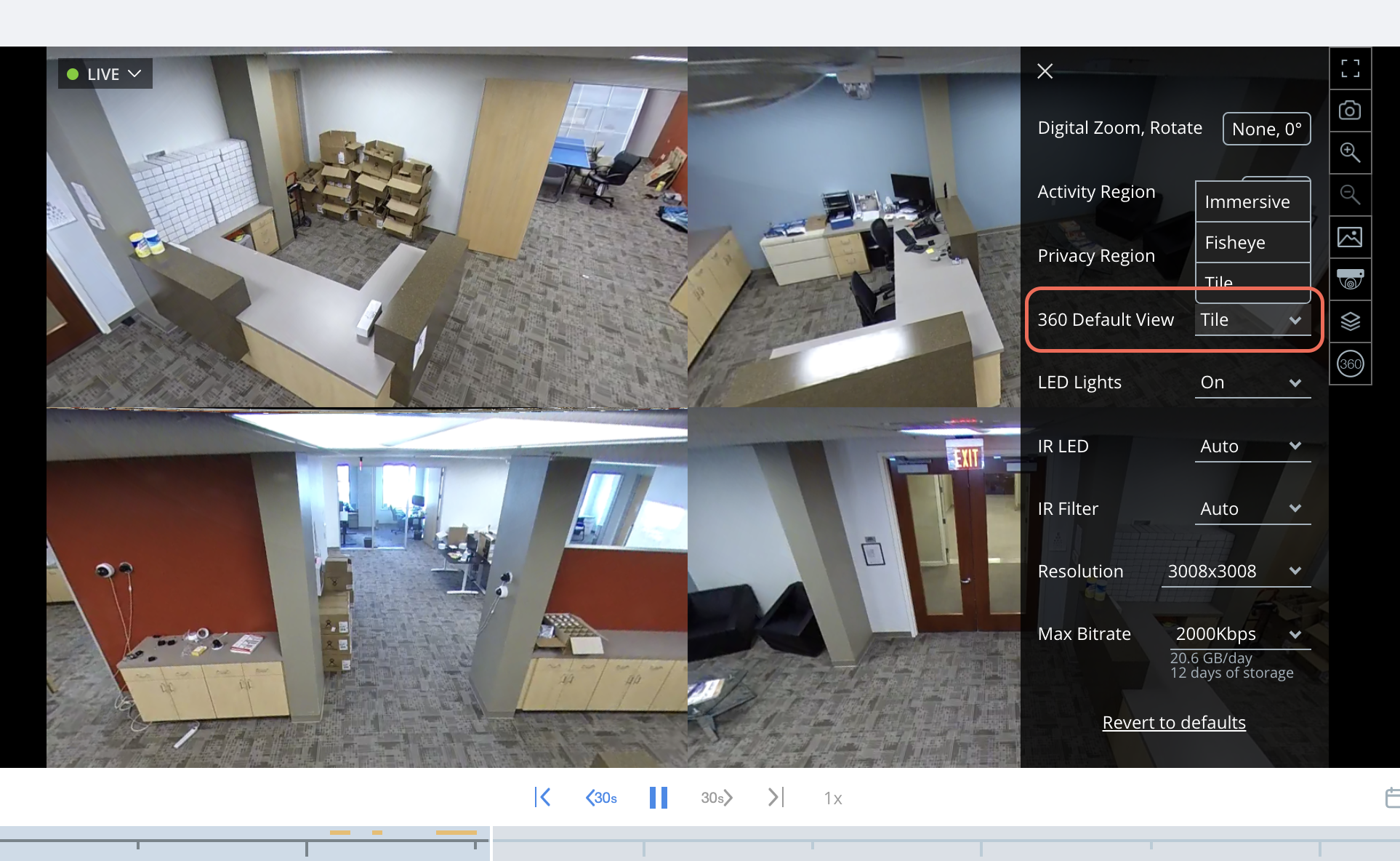
Task: Click Revert to defaults link
Action: (1174, 722)
